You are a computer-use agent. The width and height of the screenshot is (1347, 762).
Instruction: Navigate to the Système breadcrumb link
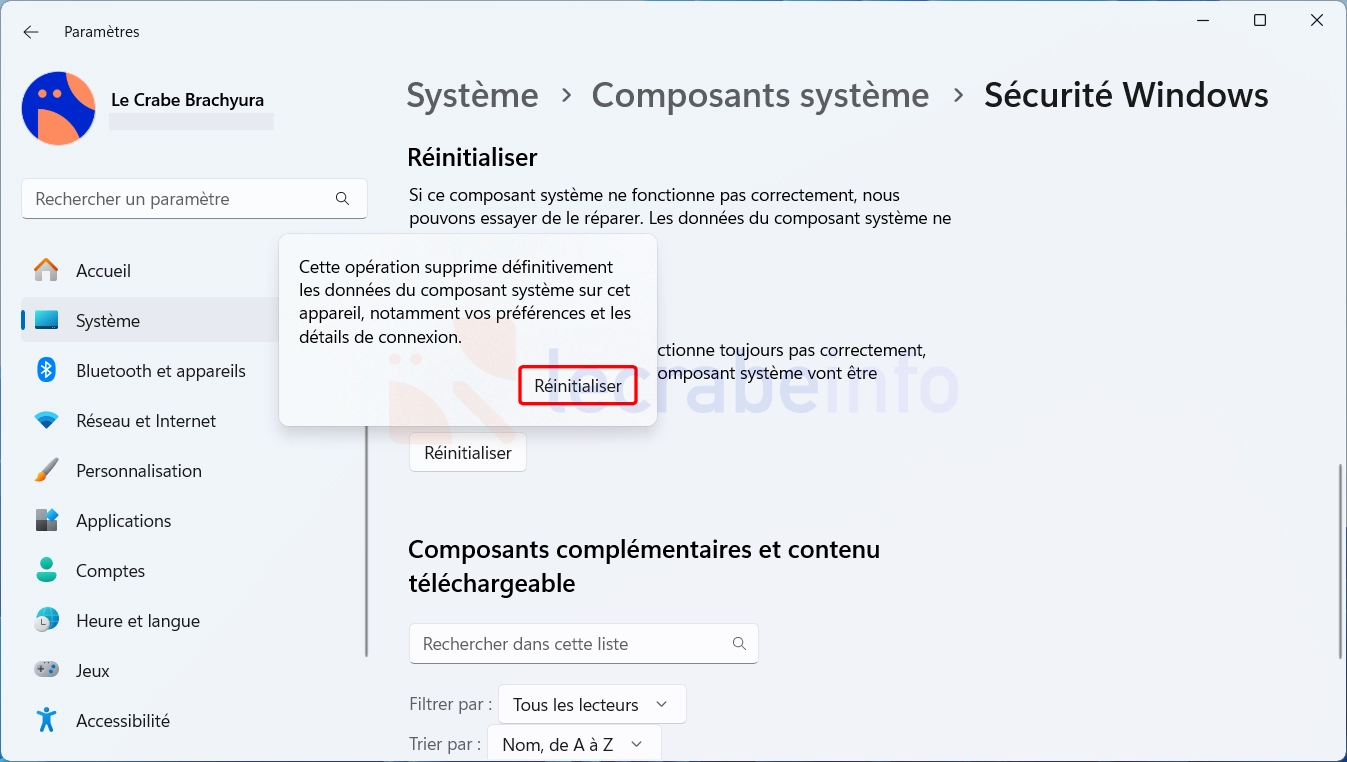point(472,95)
